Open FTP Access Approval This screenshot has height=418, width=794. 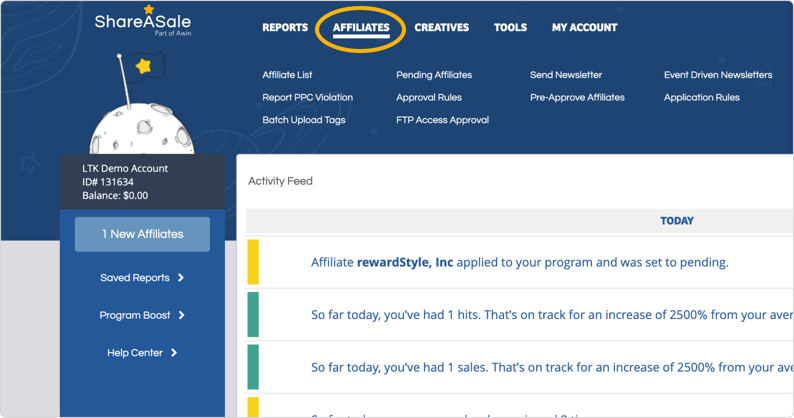click(x=443, y=120)
